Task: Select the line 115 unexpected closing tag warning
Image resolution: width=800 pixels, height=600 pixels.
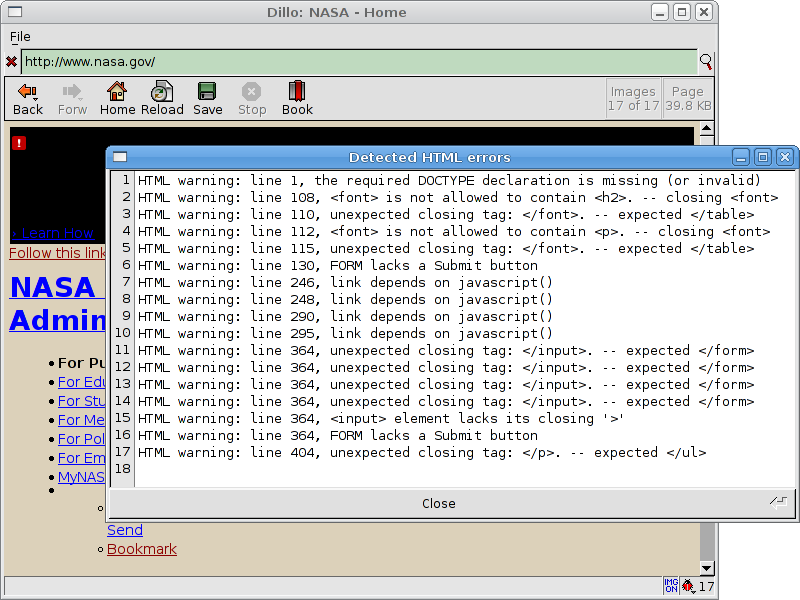Action: [x=446, y=248]
